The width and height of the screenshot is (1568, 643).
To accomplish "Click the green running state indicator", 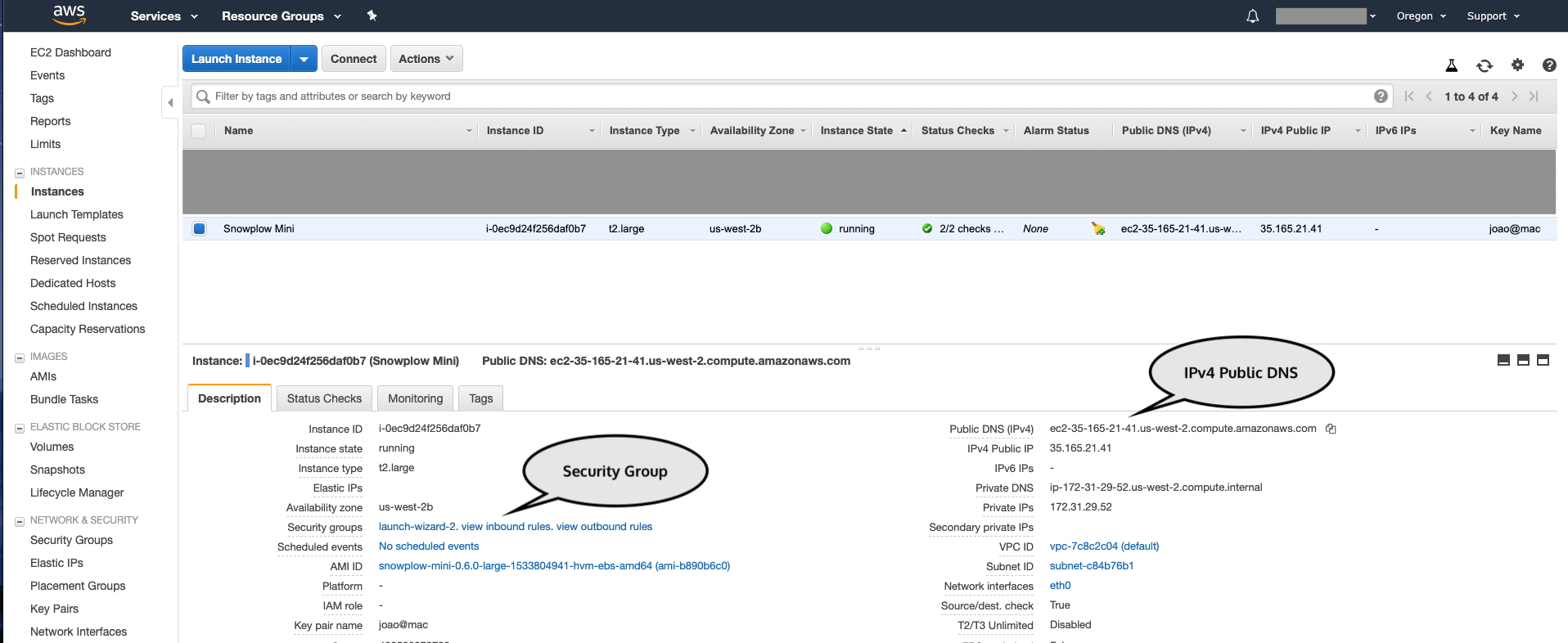I will coord(827,228).
